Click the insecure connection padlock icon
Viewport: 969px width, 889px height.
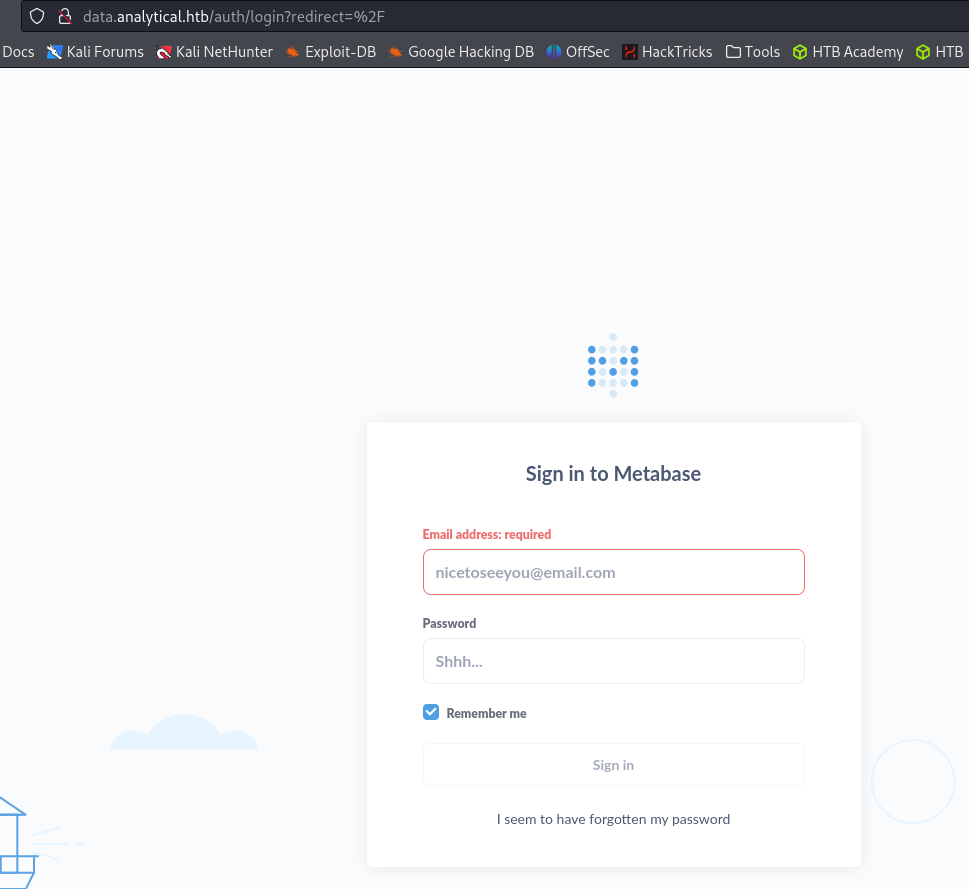(65, 16)
